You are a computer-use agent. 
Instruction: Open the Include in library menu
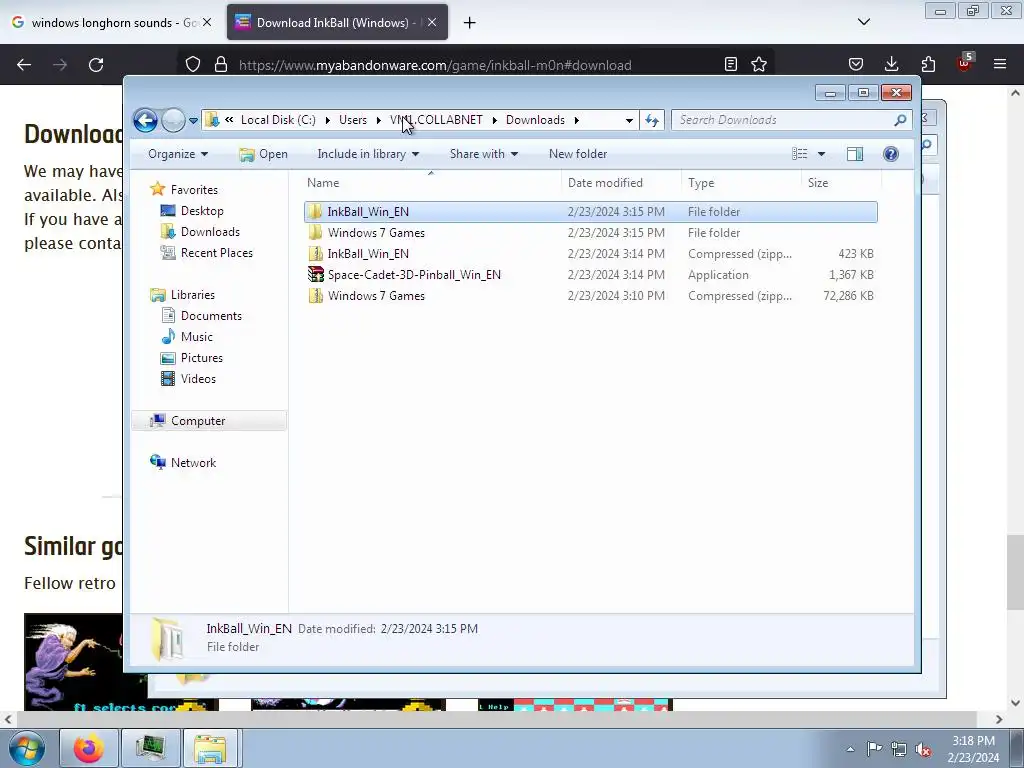coord(368,154)
